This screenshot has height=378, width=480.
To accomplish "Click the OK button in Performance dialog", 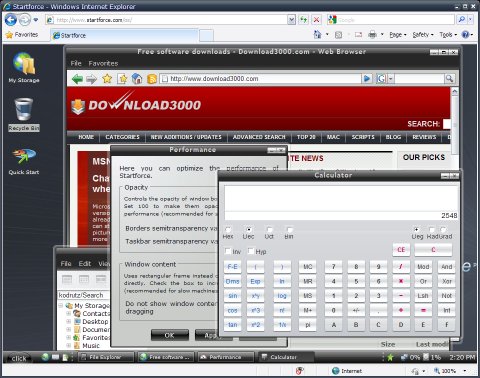I will (x=170, y=335).
